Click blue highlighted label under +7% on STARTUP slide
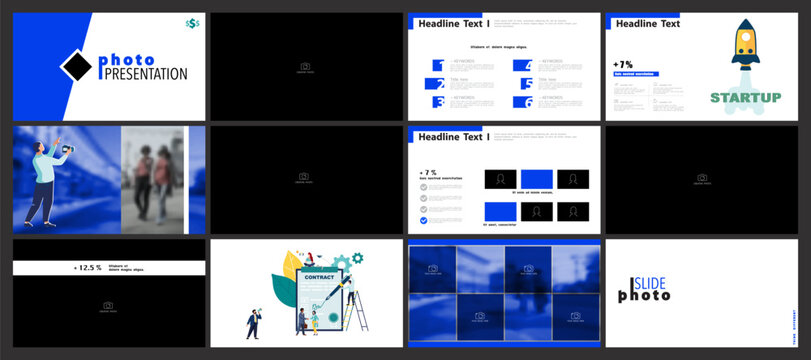The width and height of the screenshot is (811, 360). coord(636,74)
